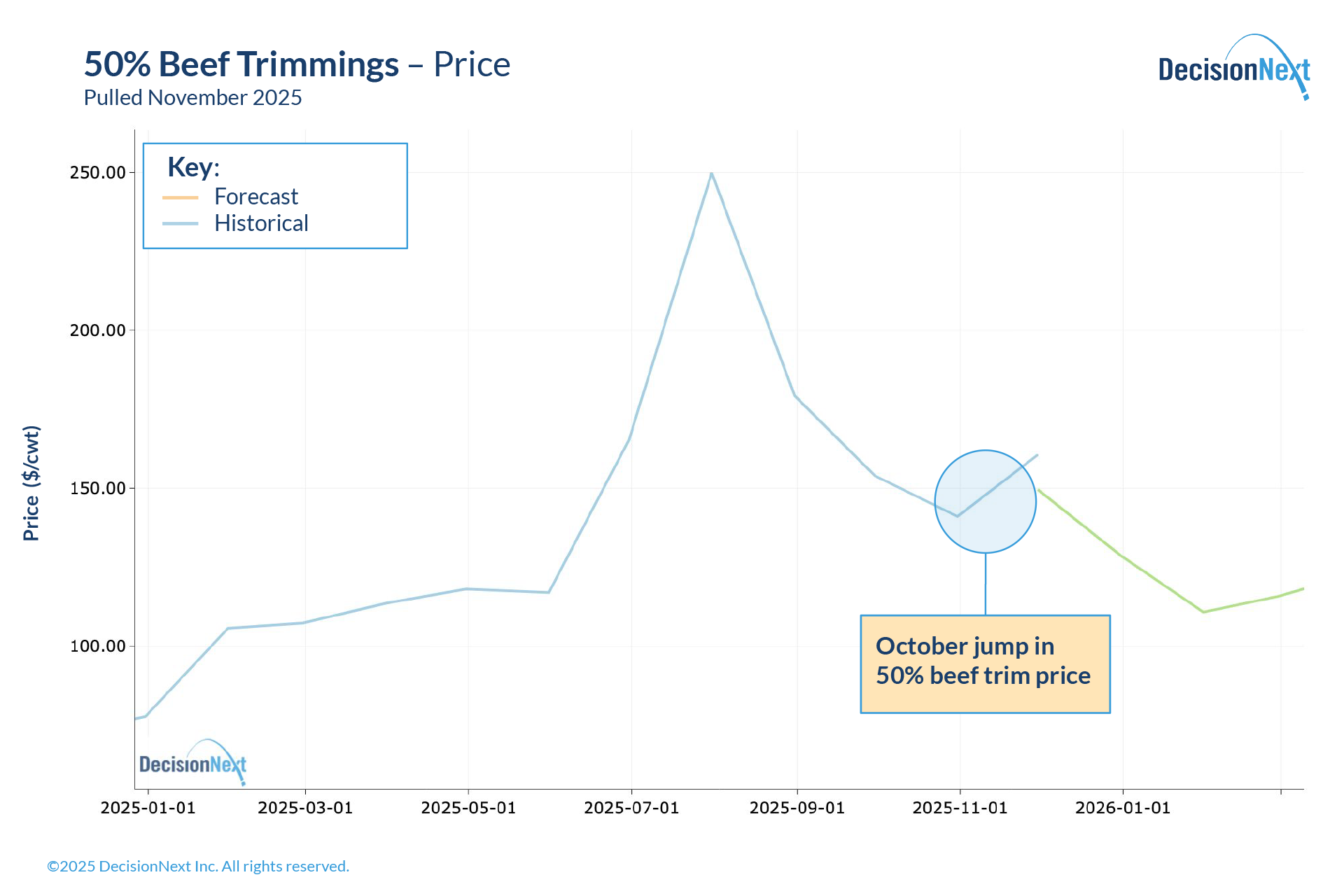Click the "50% Beef Trimmings – Price" title

click(297, 64)
